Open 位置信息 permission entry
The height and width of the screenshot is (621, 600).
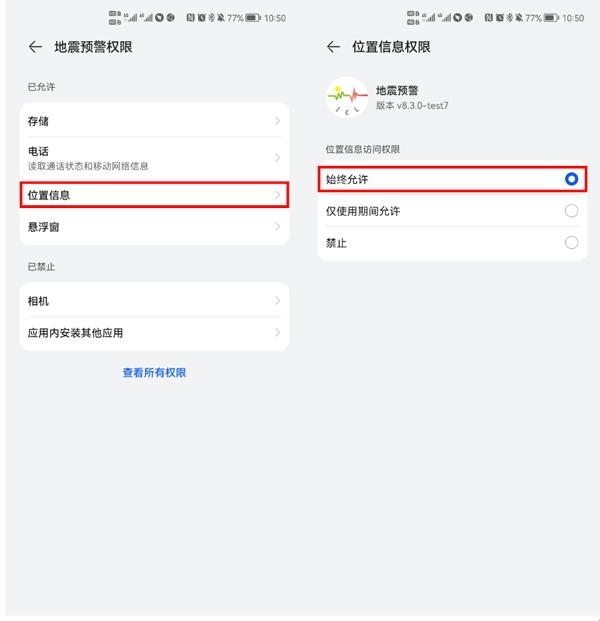[x=154, y=195]
